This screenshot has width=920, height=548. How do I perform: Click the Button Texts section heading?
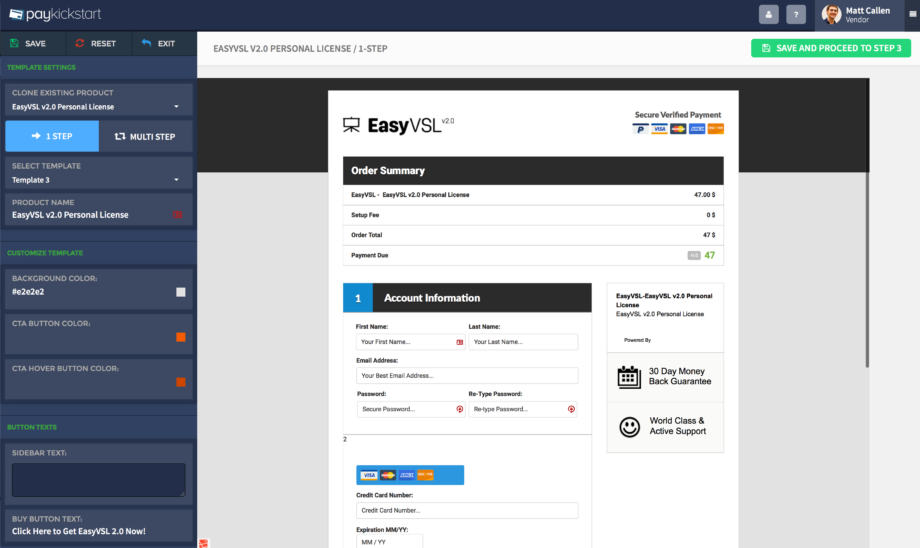32,427
